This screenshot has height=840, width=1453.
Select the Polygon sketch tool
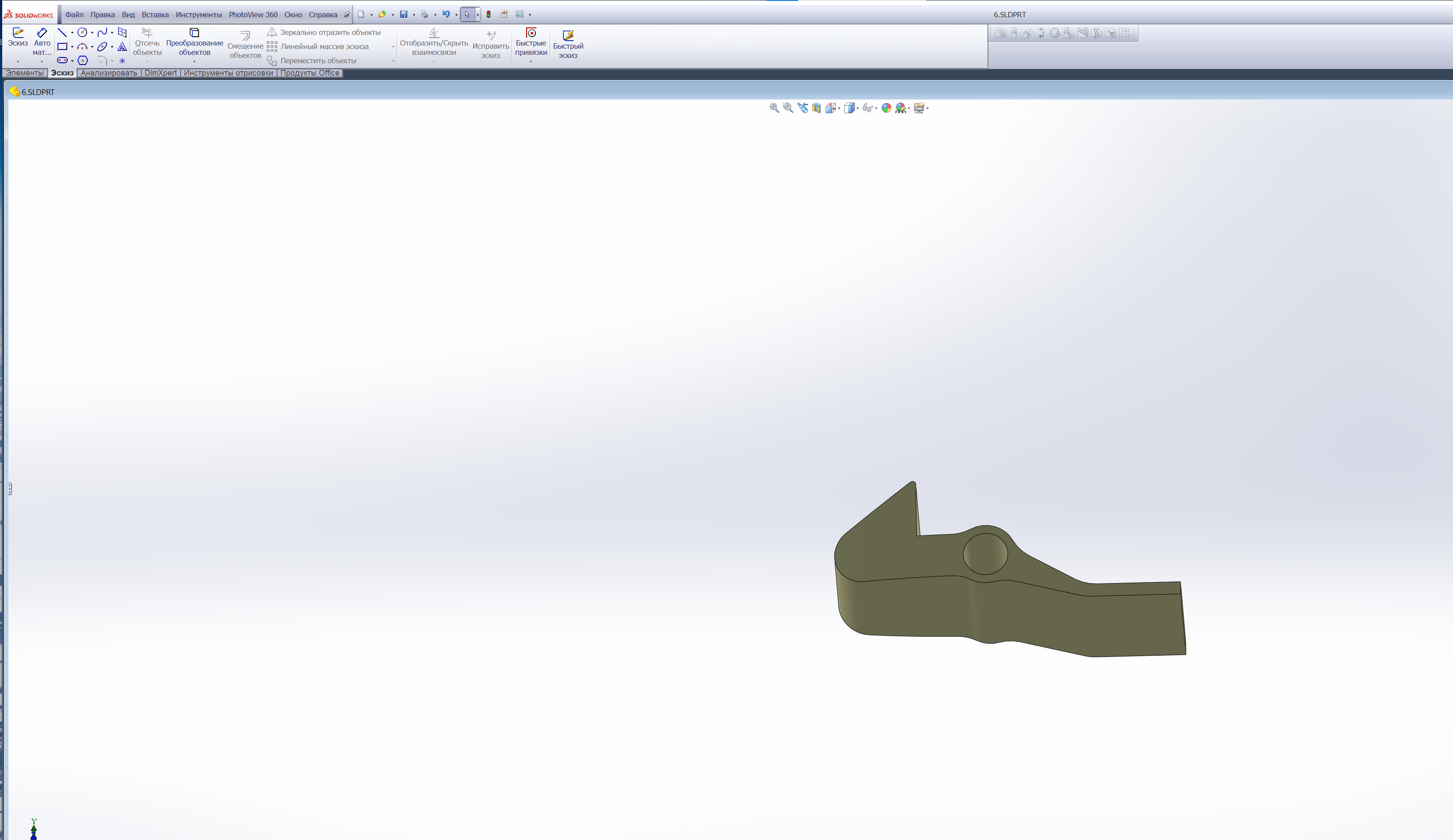coord(82,61)
